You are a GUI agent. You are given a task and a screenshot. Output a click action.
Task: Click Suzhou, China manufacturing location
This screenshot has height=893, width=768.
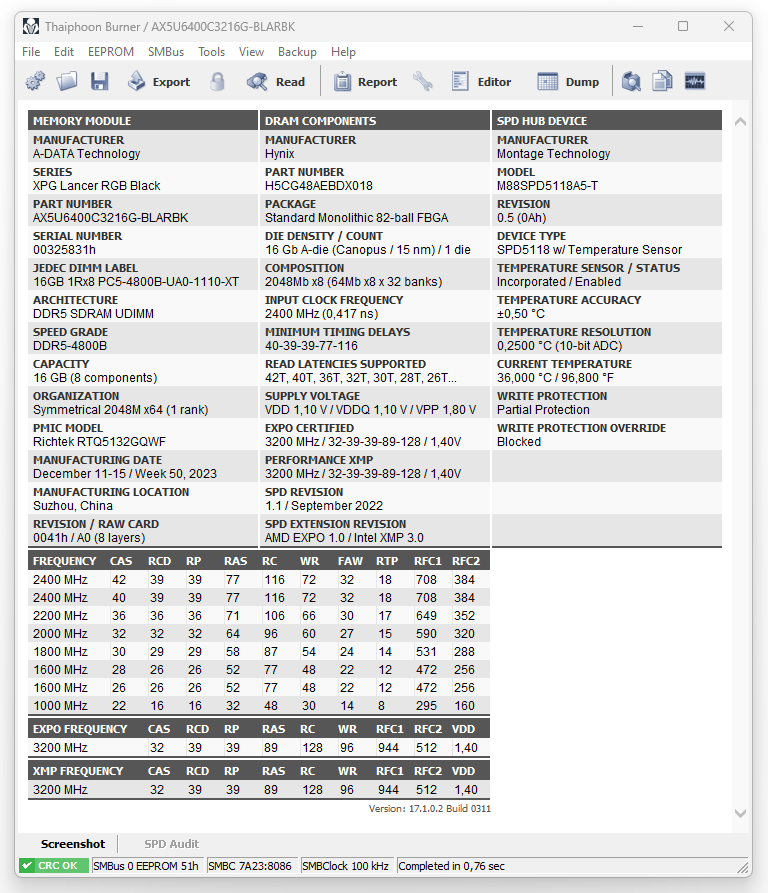[73, 506]
